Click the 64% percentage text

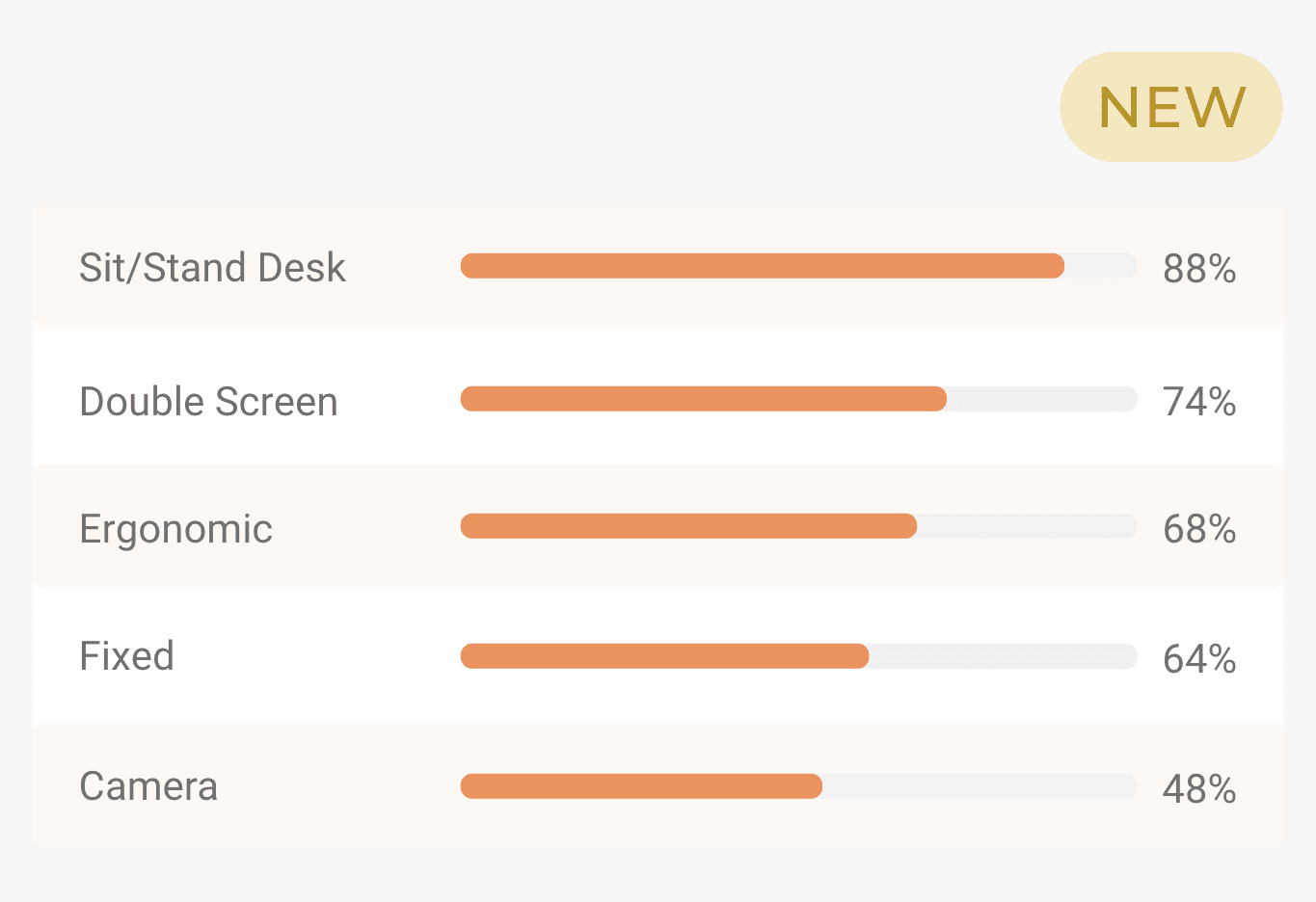coord(1199,659)
